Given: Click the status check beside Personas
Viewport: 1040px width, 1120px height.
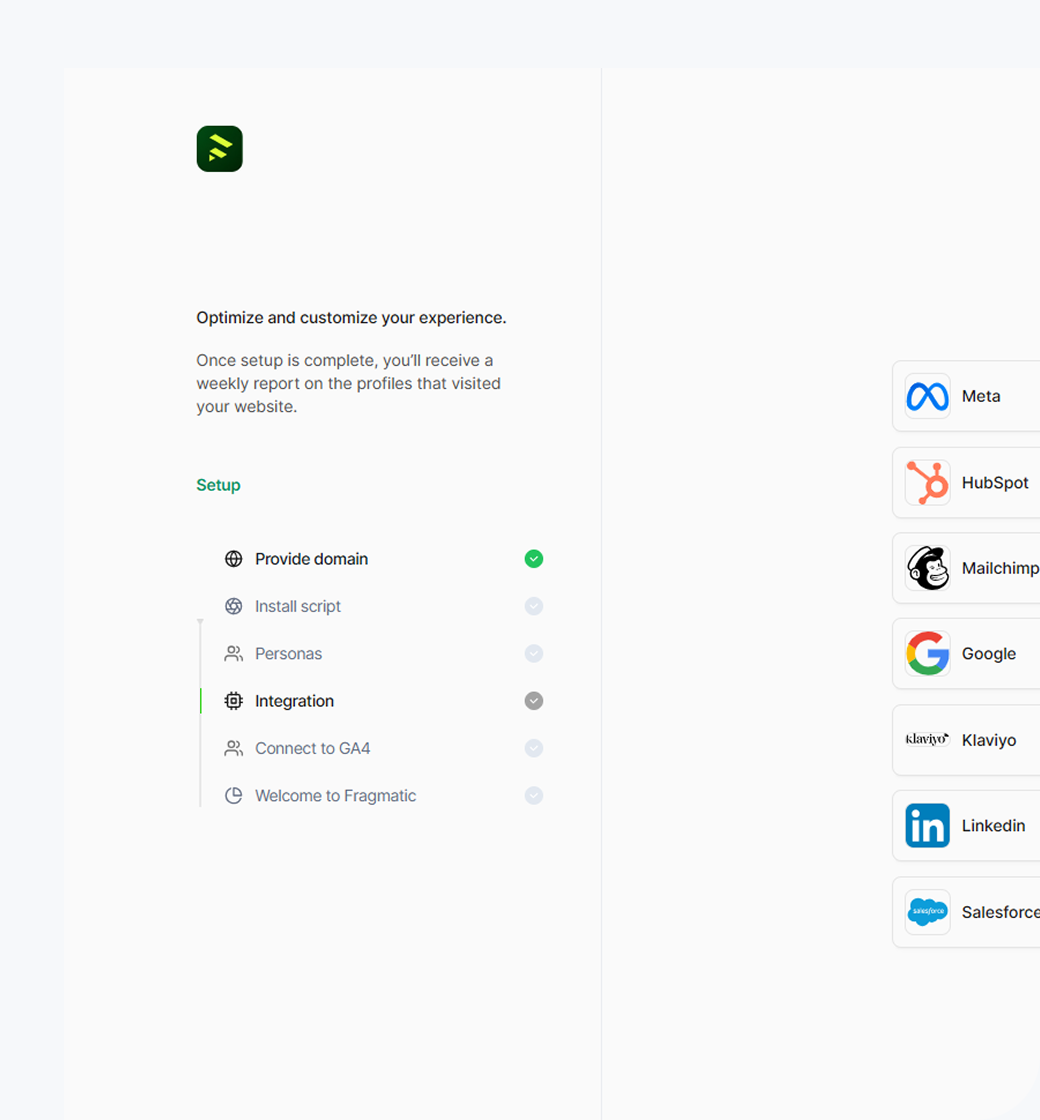Looking at the screenshot, I should point(534,654).
